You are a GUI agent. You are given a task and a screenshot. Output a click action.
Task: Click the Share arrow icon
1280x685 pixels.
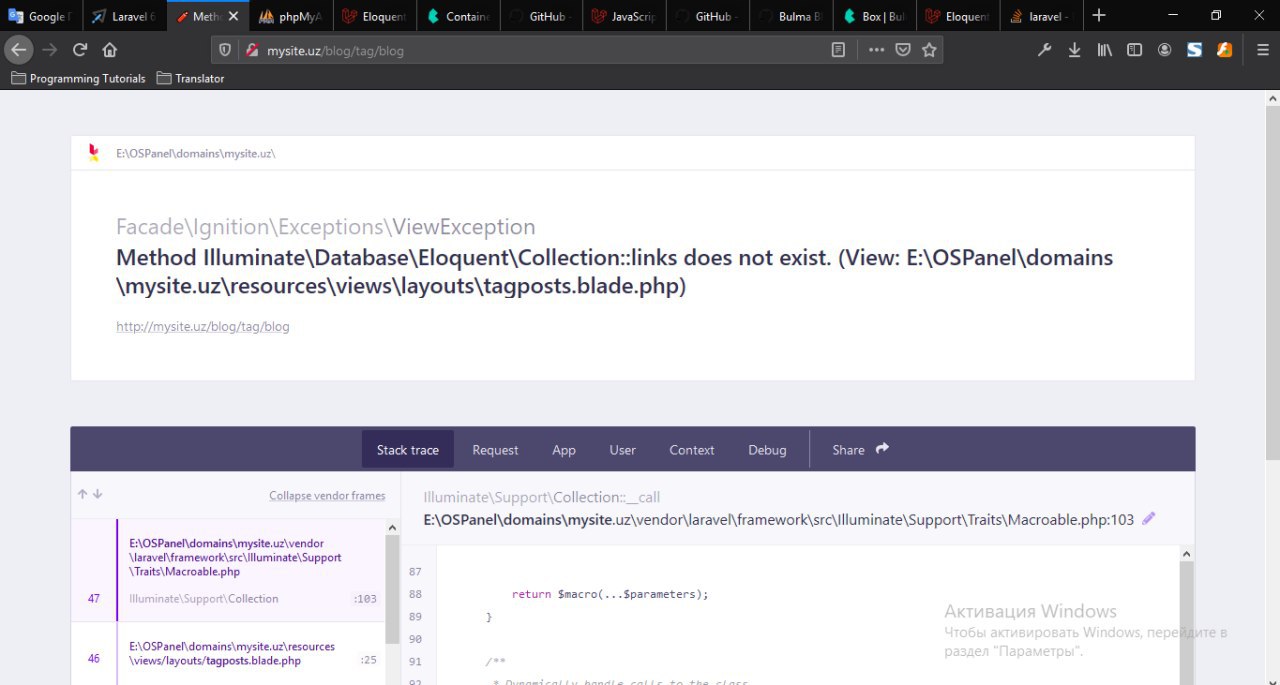tap(882, 449)
